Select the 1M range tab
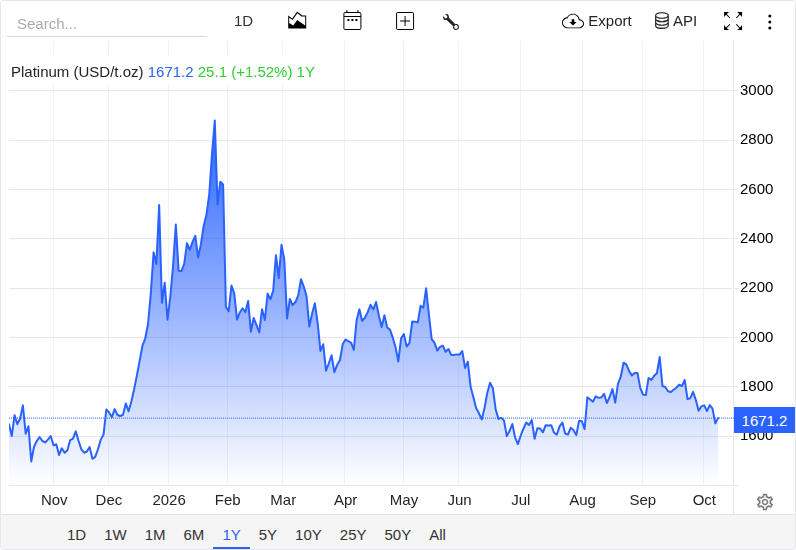Viewport: 796px width, 550px height. 155,535
